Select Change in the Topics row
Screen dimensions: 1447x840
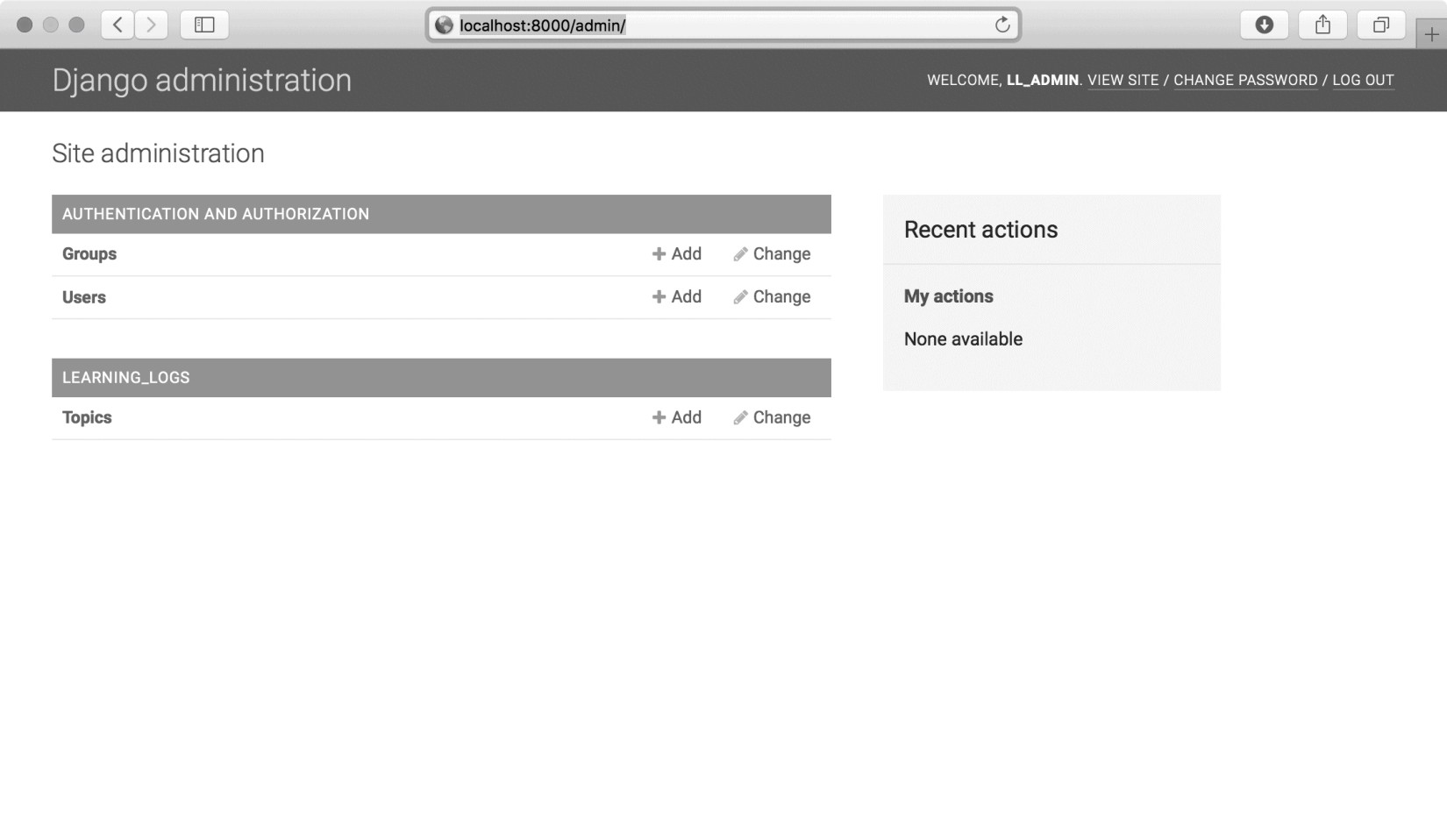[x=772, y=417]
